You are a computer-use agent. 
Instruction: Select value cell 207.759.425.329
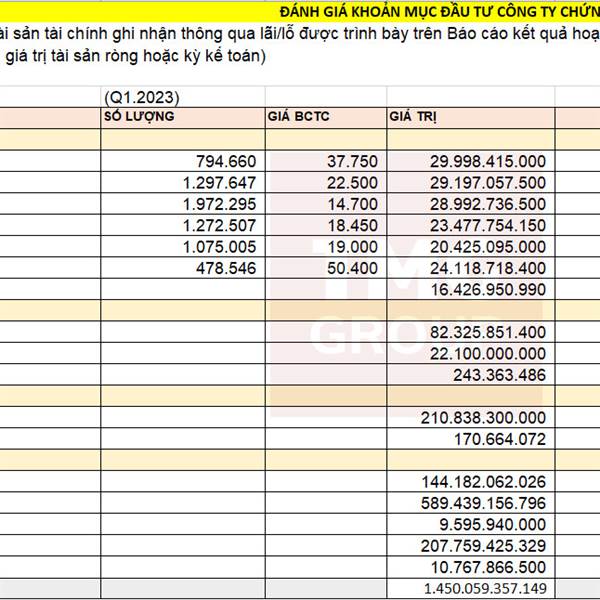(471, 546)
